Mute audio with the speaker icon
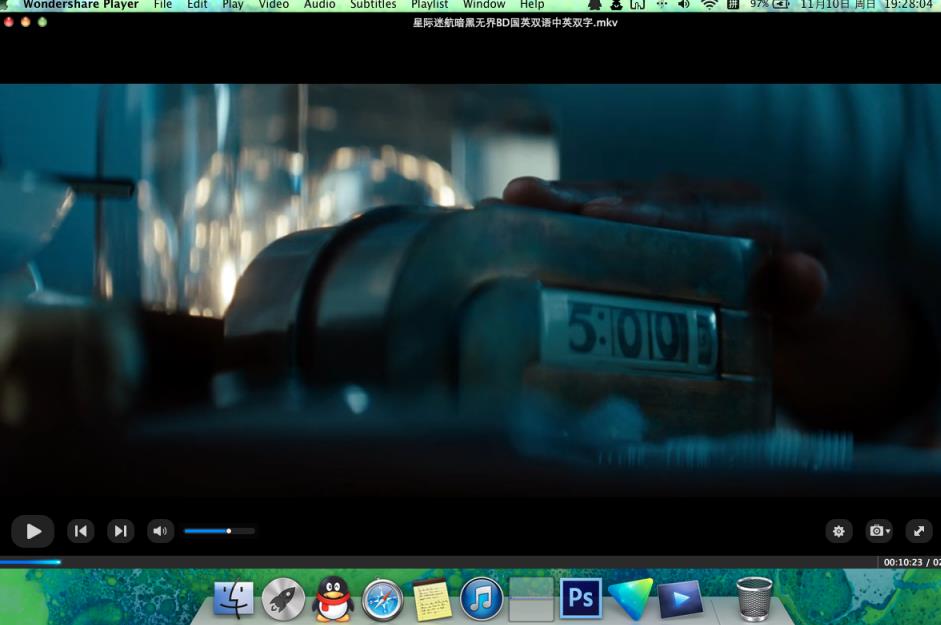This screenshot has height=625, width=941. point(160,531)
